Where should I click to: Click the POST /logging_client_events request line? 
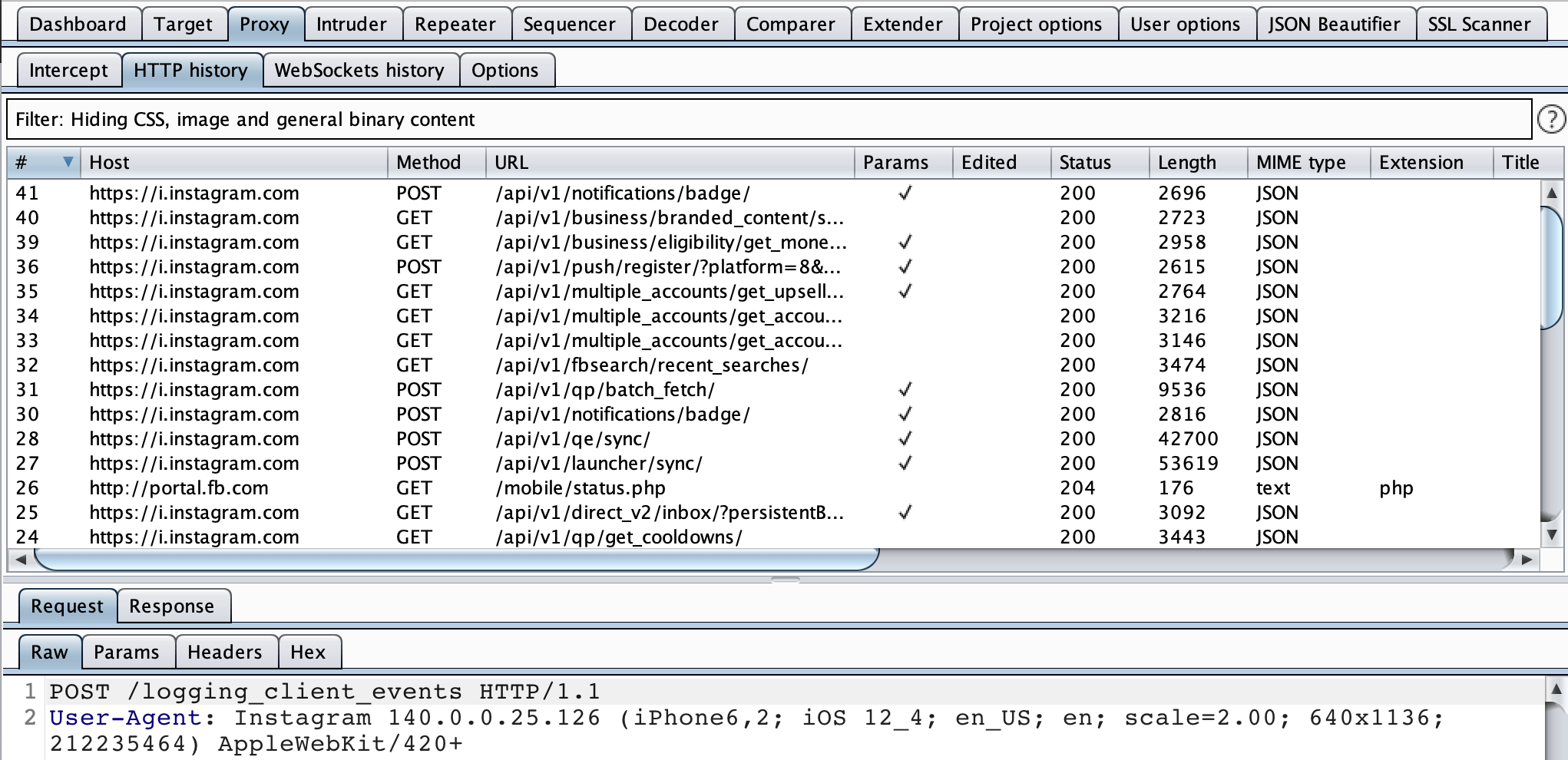click(x=325, y=692)
